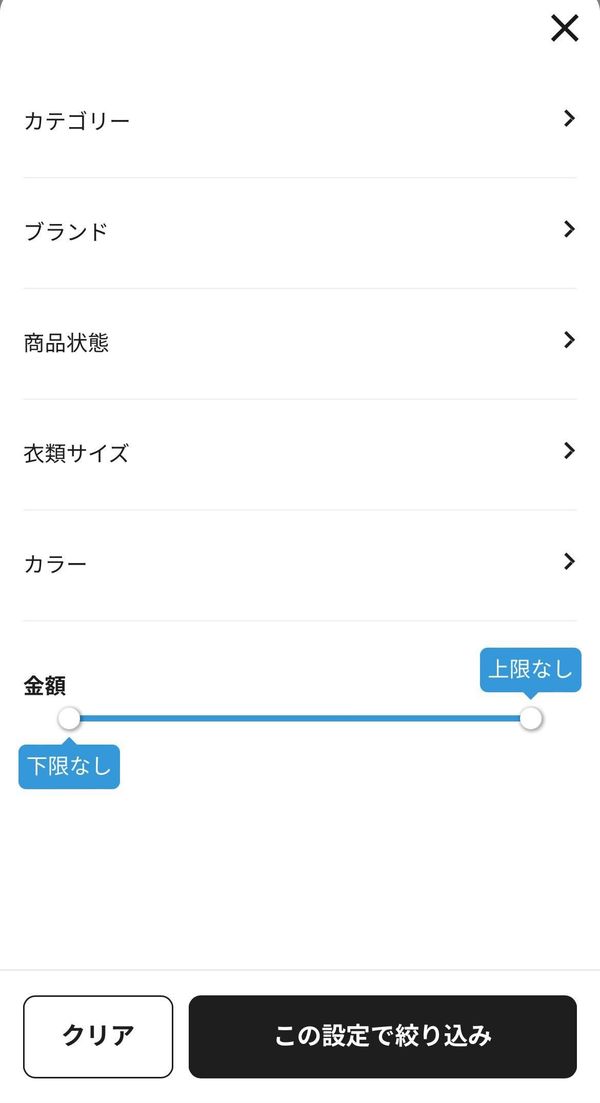Tap the 下限なし tooltip label
Screen dimensions: 600x1103
point(69,766)
